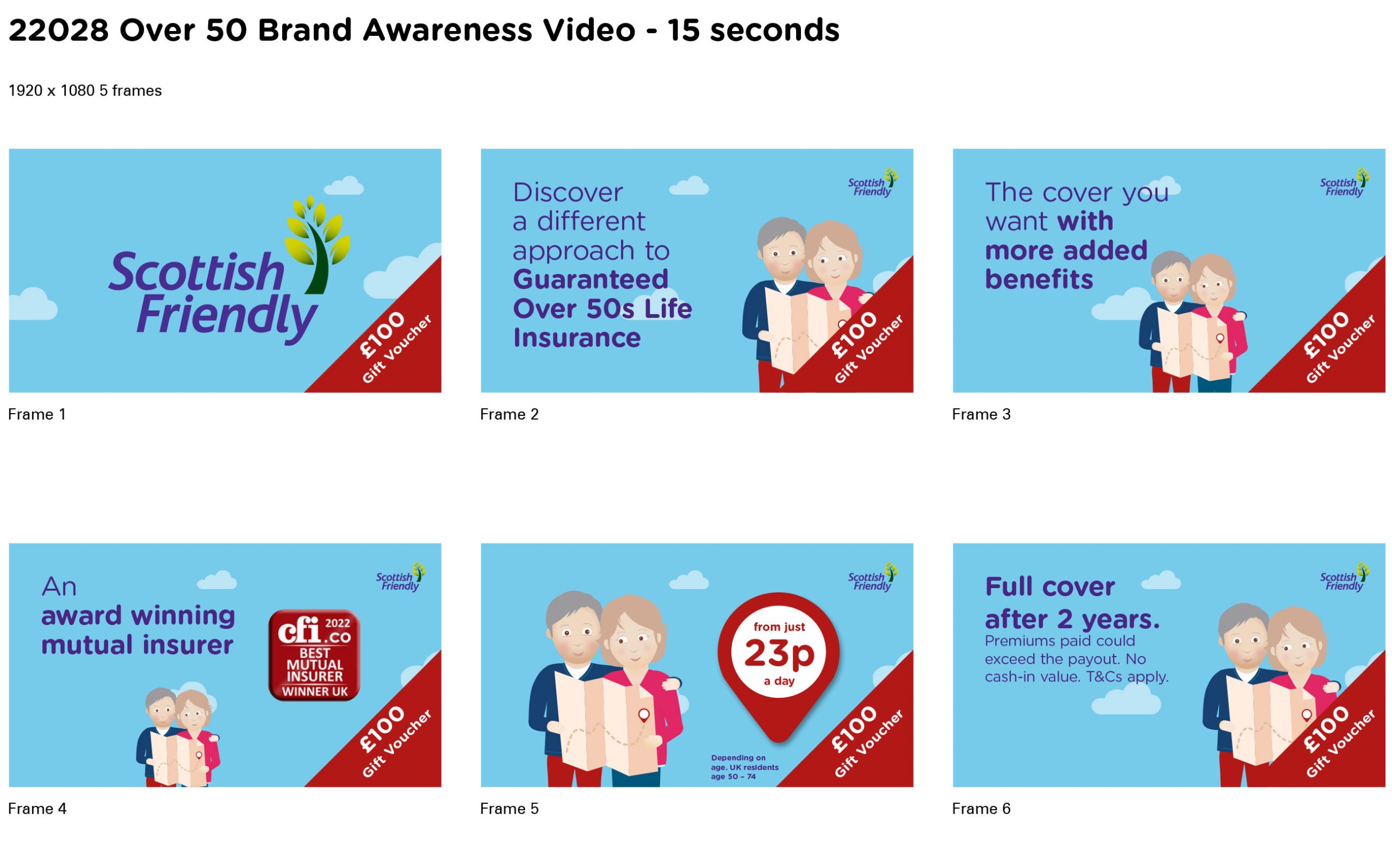
Task: Select the Frame 1 Scottish Friendly logo thumbnail
Action: 225,270
